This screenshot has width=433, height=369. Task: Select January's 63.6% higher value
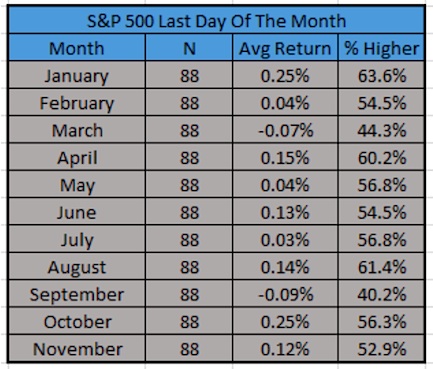click(381, 75)
